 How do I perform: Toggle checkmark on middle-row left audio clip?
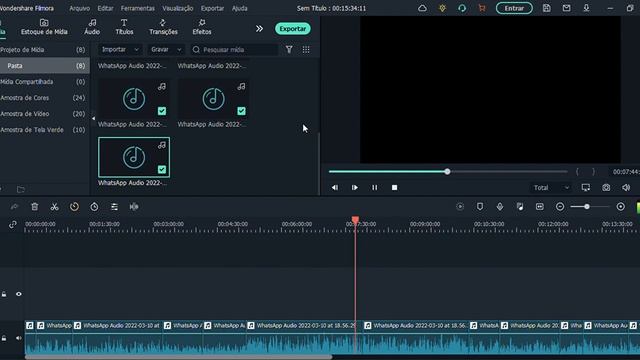[162, 111]
